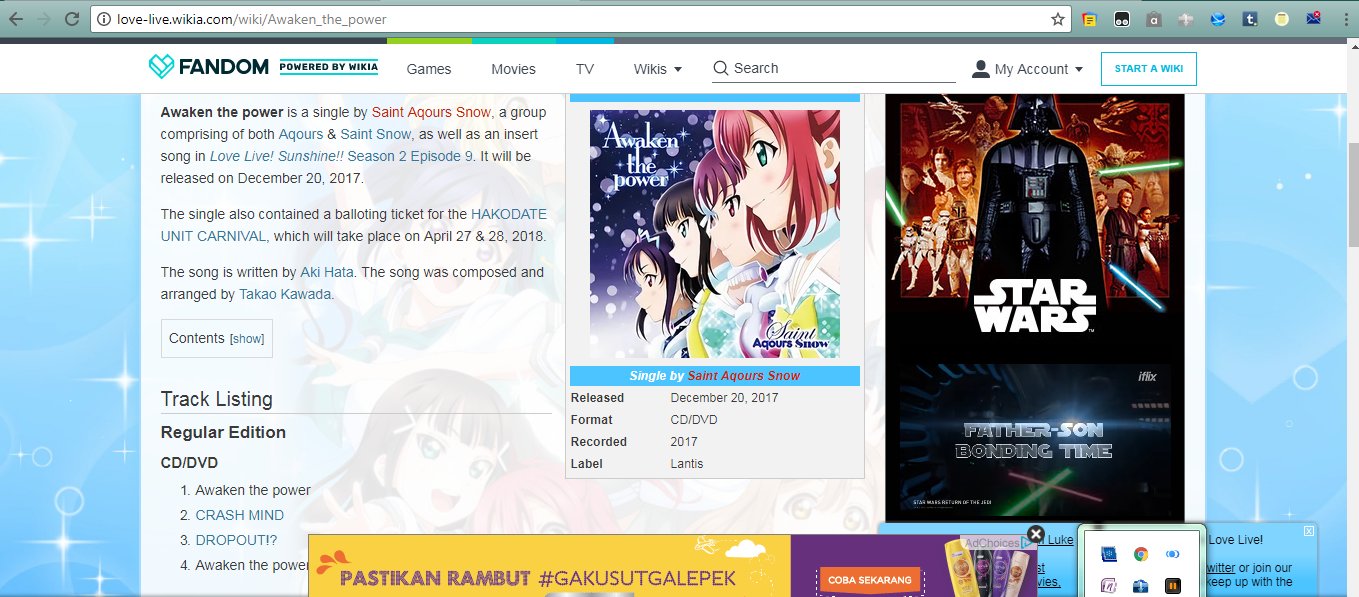Open the Aqours link
Viewport: 1359px width, 597px height.
pyautogui.click(x=300, y=134)
